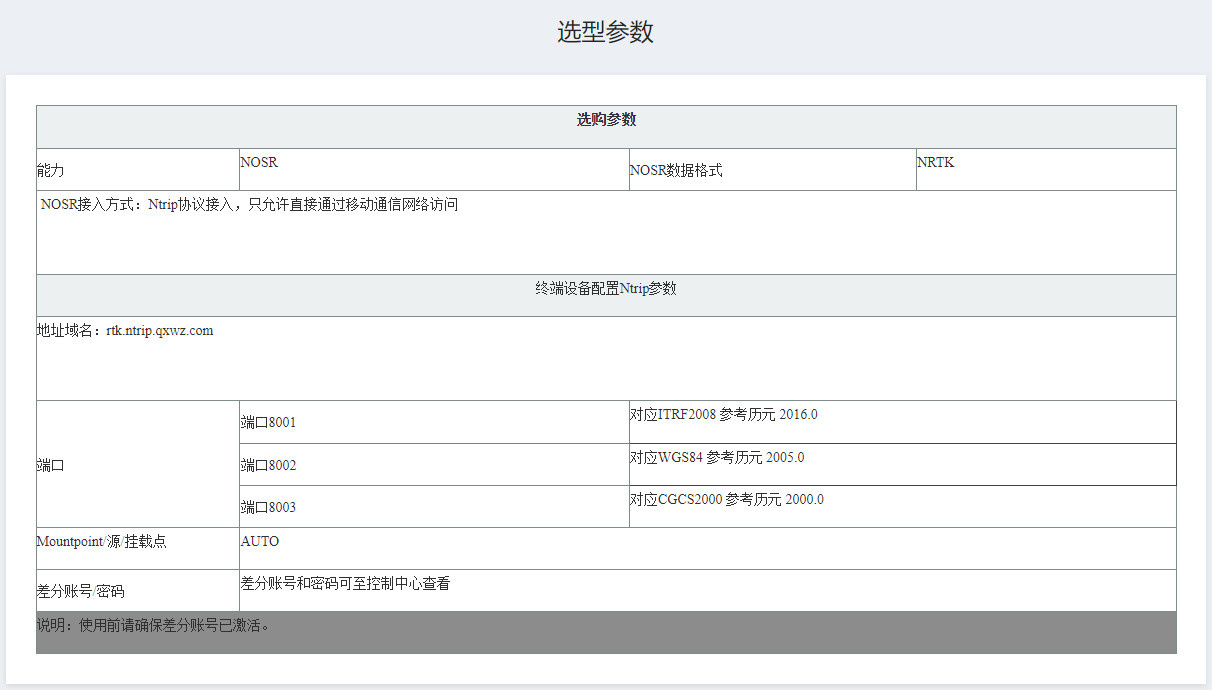
Task: Select the AUTO mountpoint value
Action: pos(260,541)
